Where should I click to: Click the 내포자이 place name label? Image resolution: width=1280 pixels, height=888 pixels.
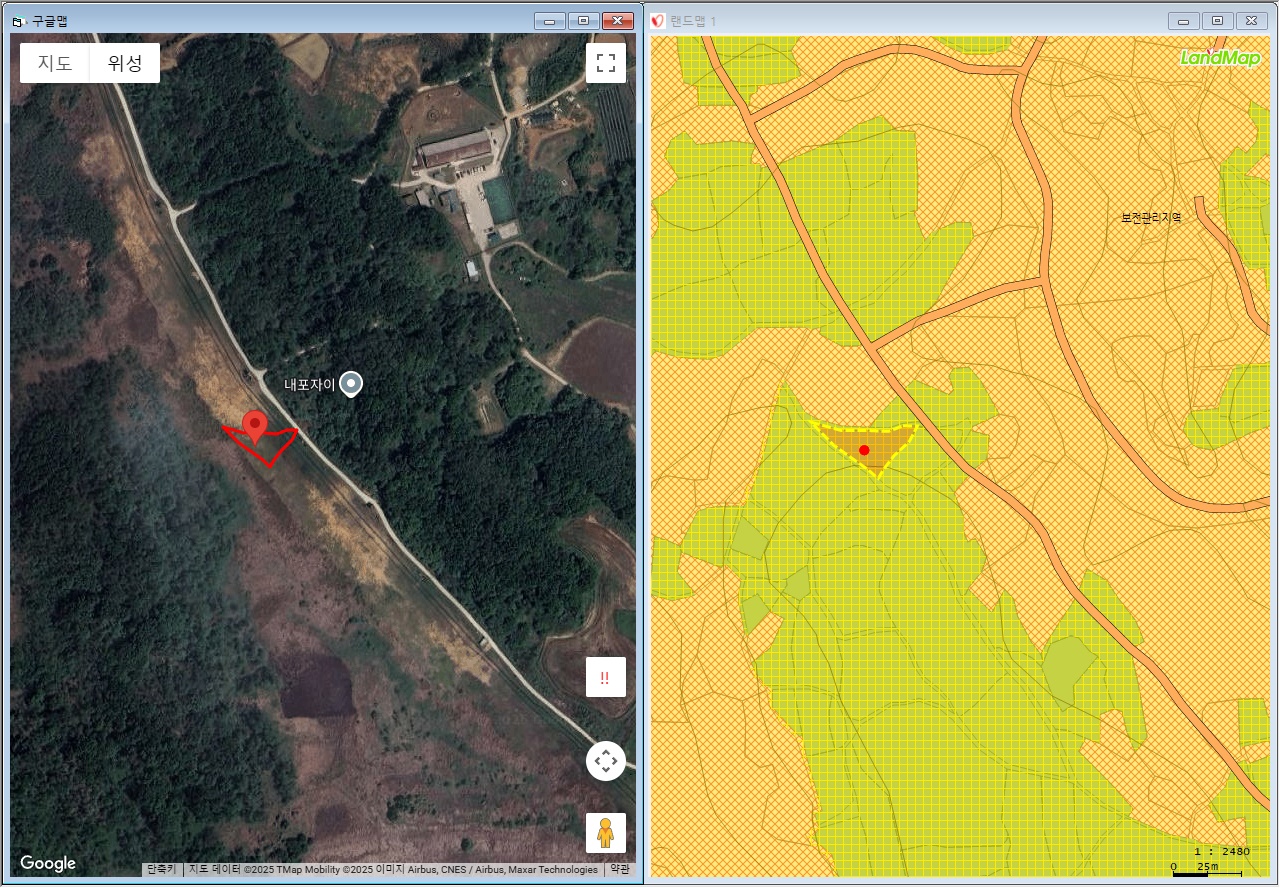pos(309,384)
